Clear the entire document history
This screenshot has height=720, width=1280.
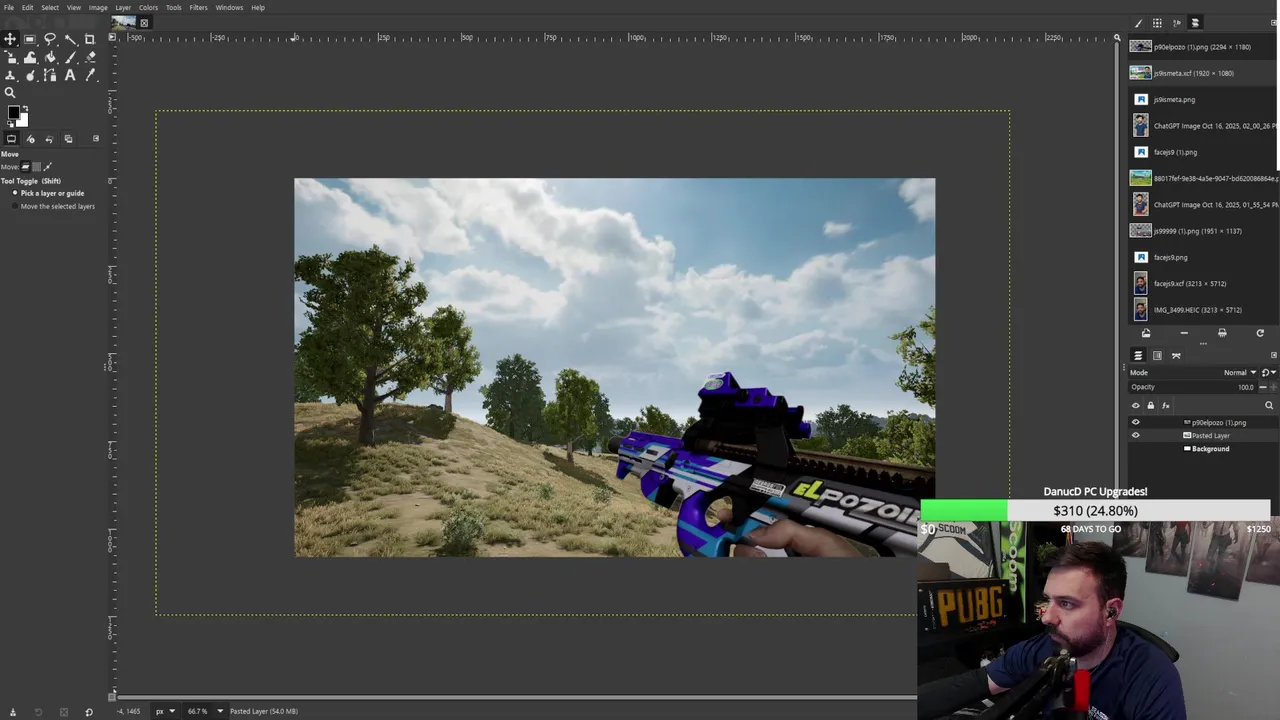coord(1222,333)
